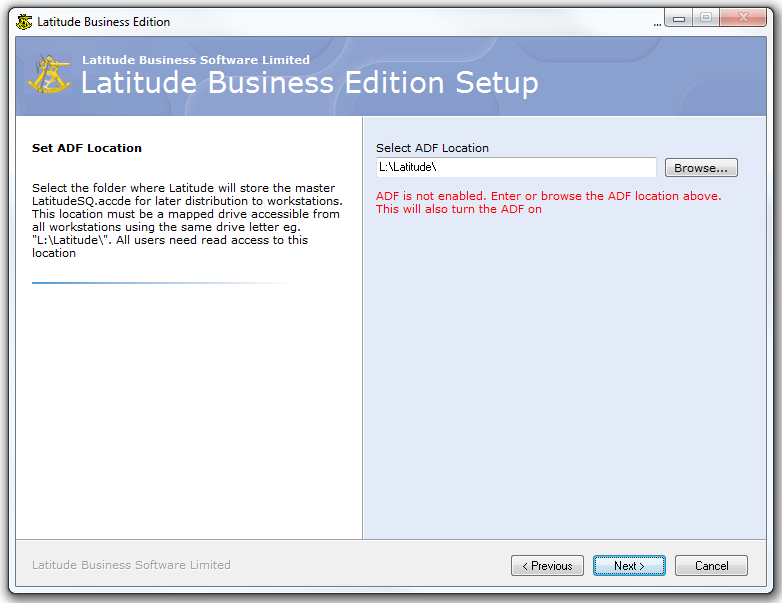Cancel the Latitude setup wizard

[x=711, y=566]
